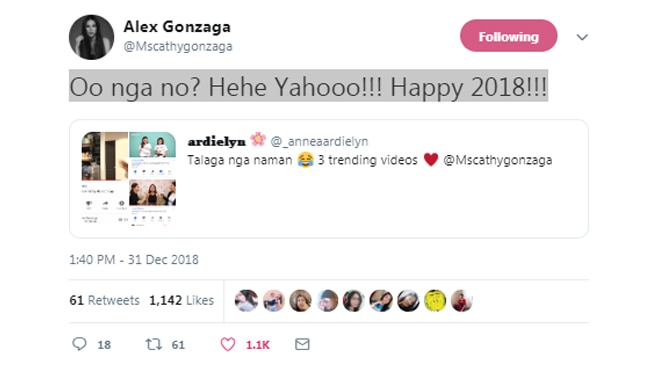Click the heart like icon
The image size is (660, 368).
[228, 344]
